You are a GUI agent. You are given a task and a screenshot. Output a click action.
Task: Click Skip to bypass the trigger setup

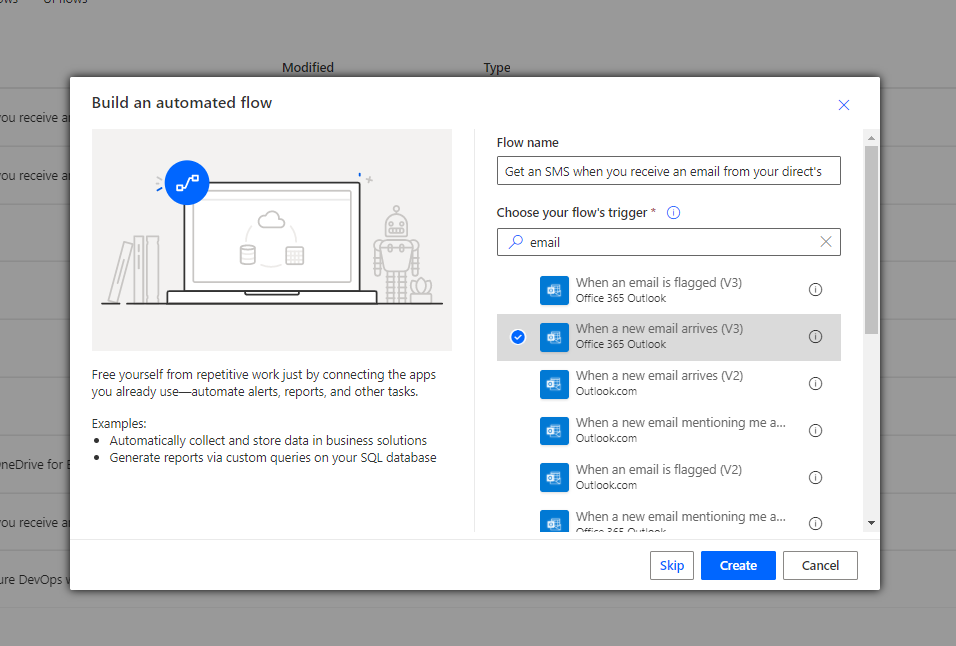click(671, 565)
